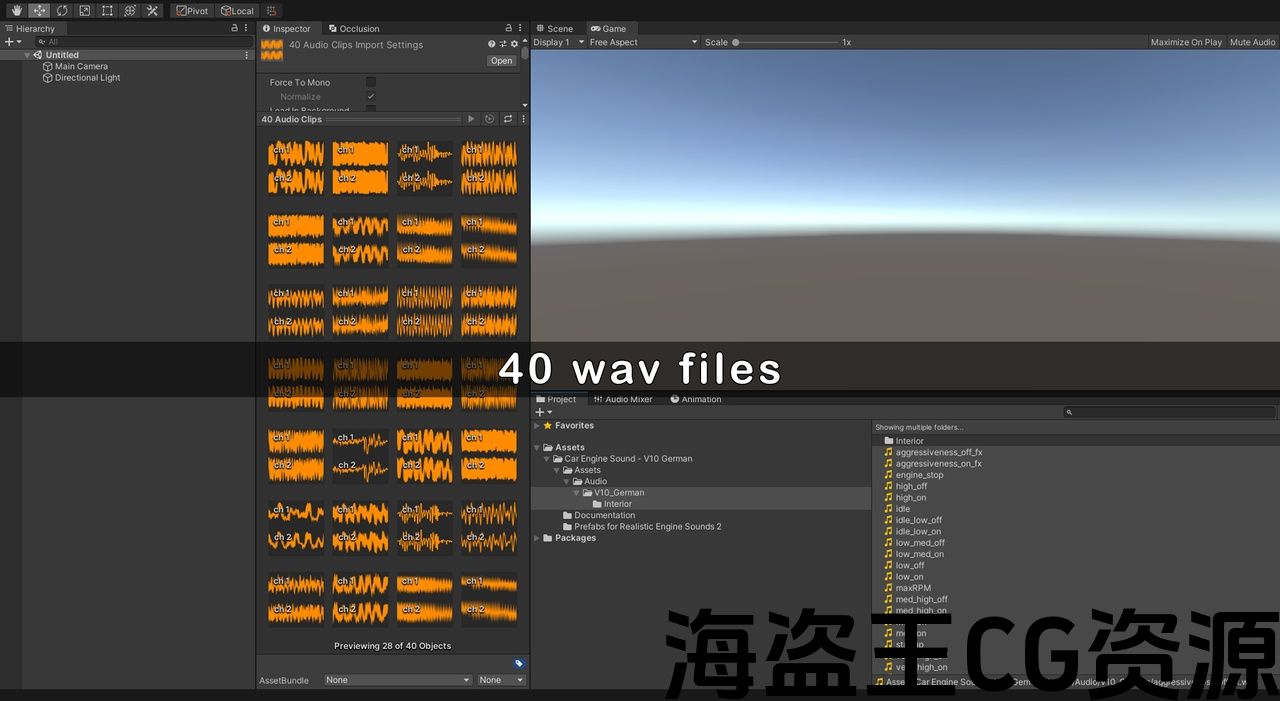This screenshot has height=701, width=1280.
Task: Switch to the Scene tab
Action: (555, 28)
